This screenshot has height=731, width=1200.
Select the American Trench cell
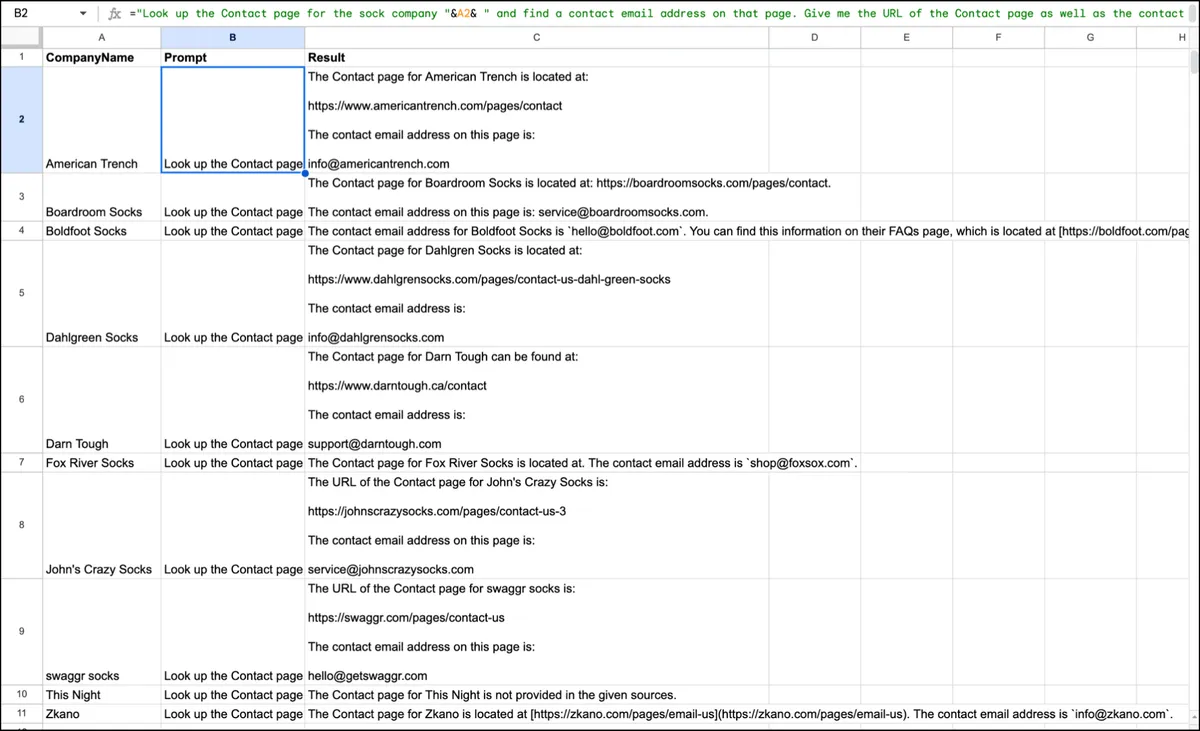click(102, 120)
